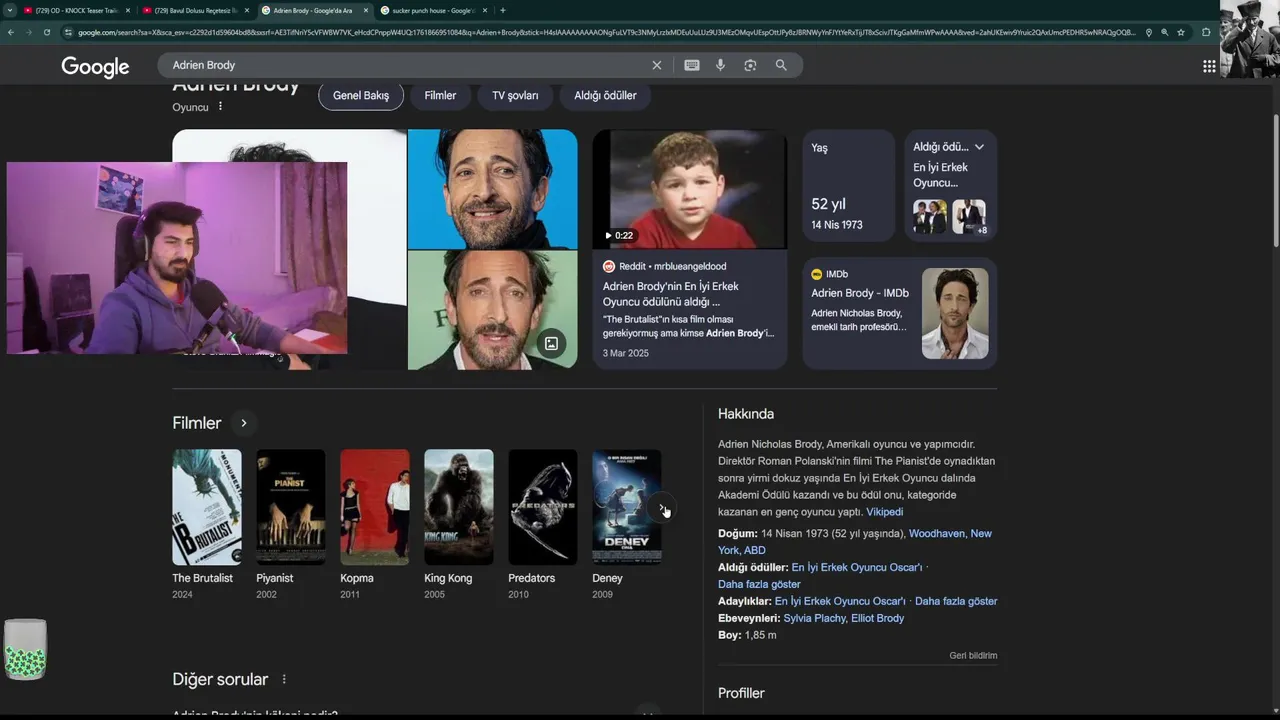Open the Piyanist movie poster
Image resolution: width=1280 pixels, height=720 pixels.
tap(291, 507)
